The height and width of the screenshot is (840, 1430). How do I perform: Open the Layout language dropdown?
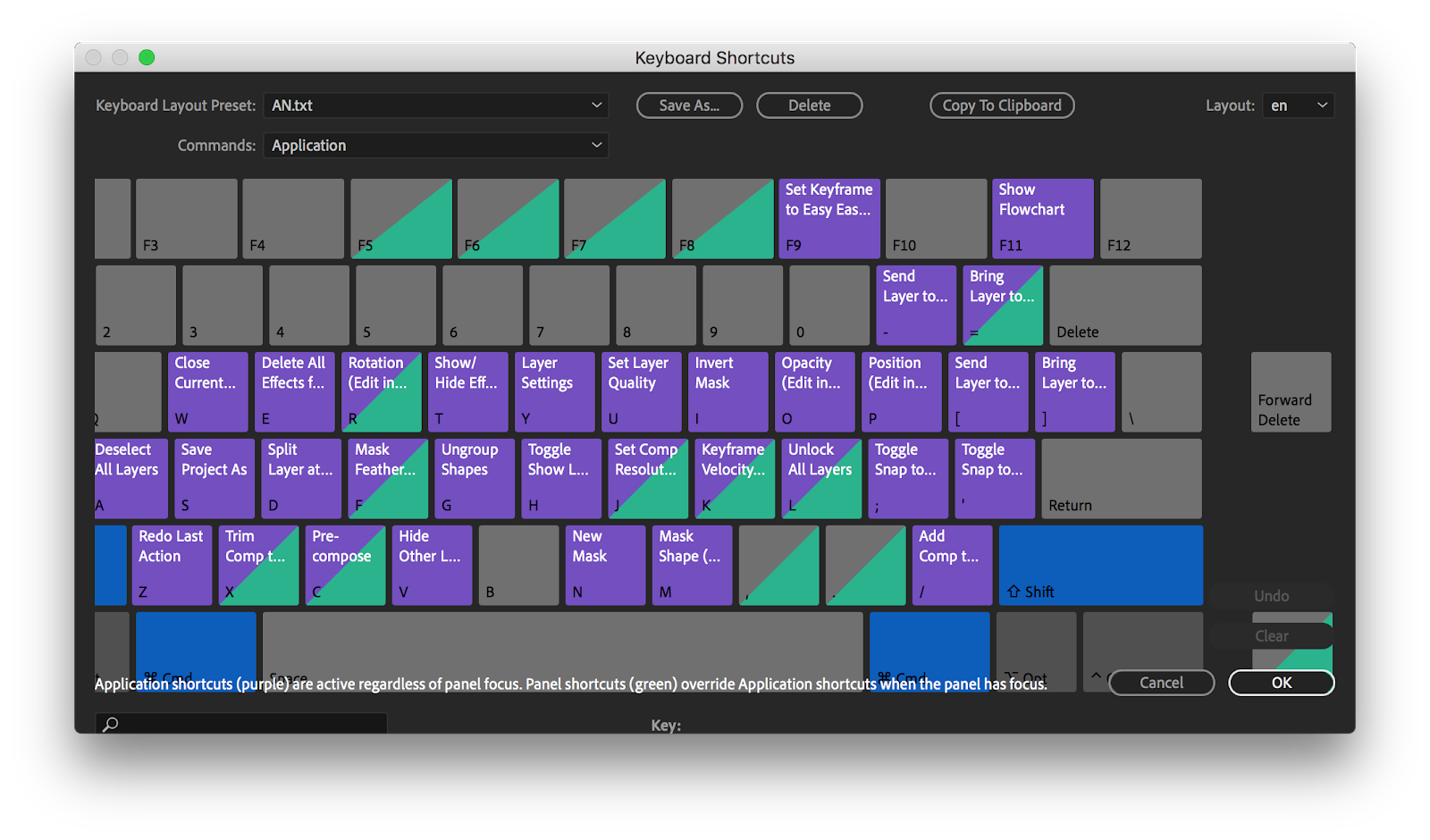pyautogui.click(x=1298, y=105)
